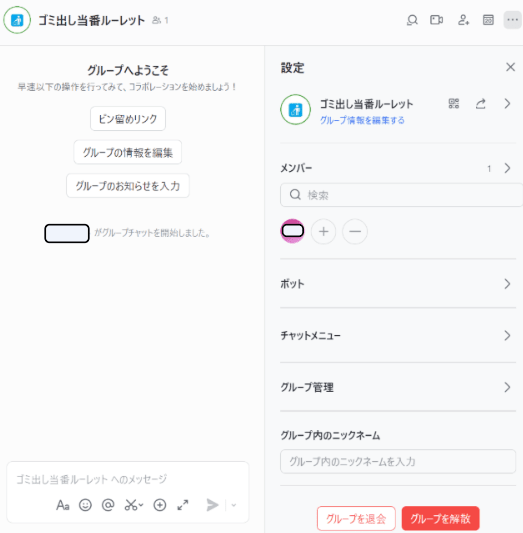Click the minus remove-member circle button
The height and width of the screenshot is (533, 523).
[x=355, y=231]
